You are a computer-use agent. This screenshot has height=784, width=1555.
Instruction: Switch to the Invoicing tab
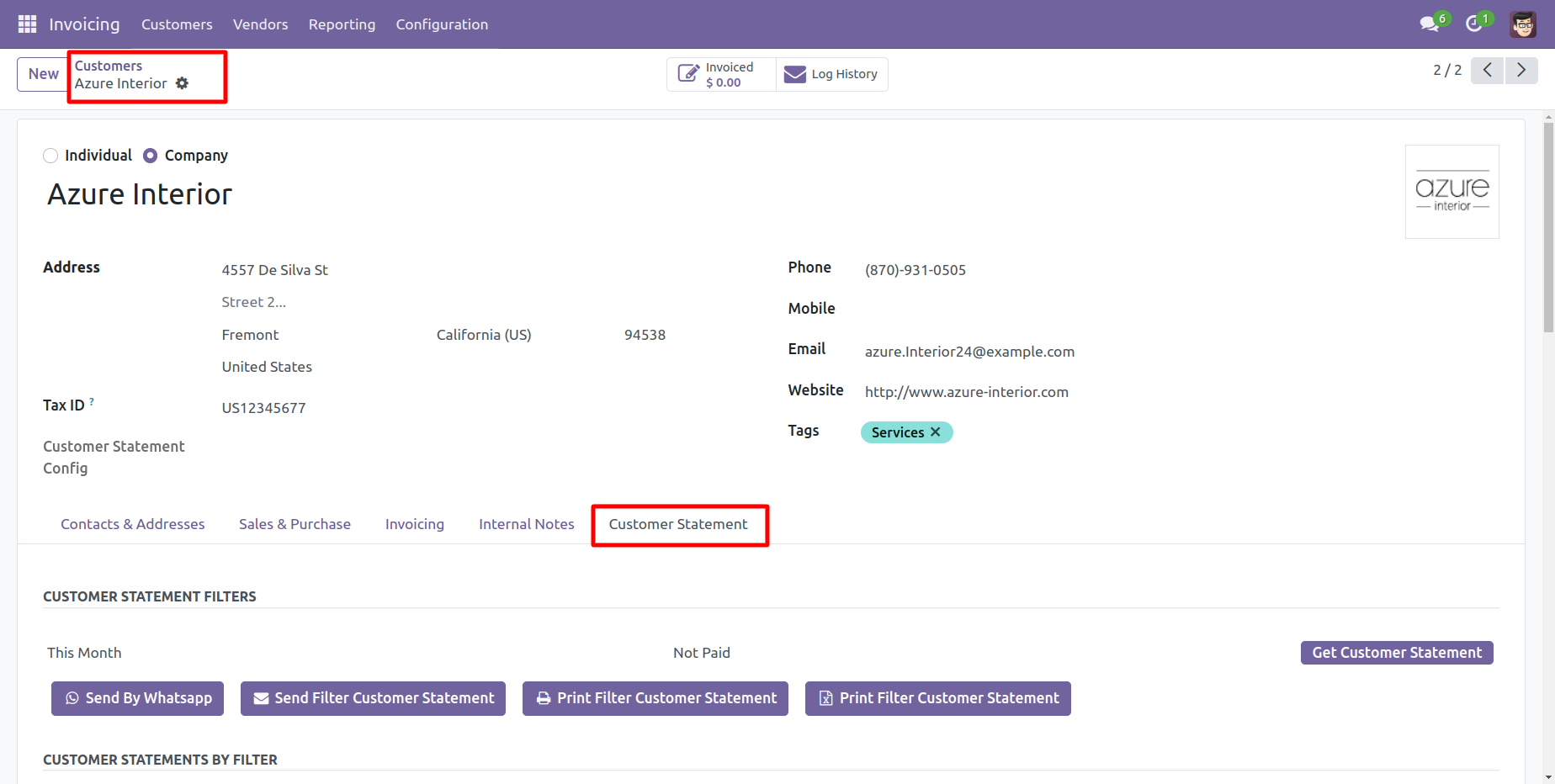pyautogui.click(x=415, y=524)
